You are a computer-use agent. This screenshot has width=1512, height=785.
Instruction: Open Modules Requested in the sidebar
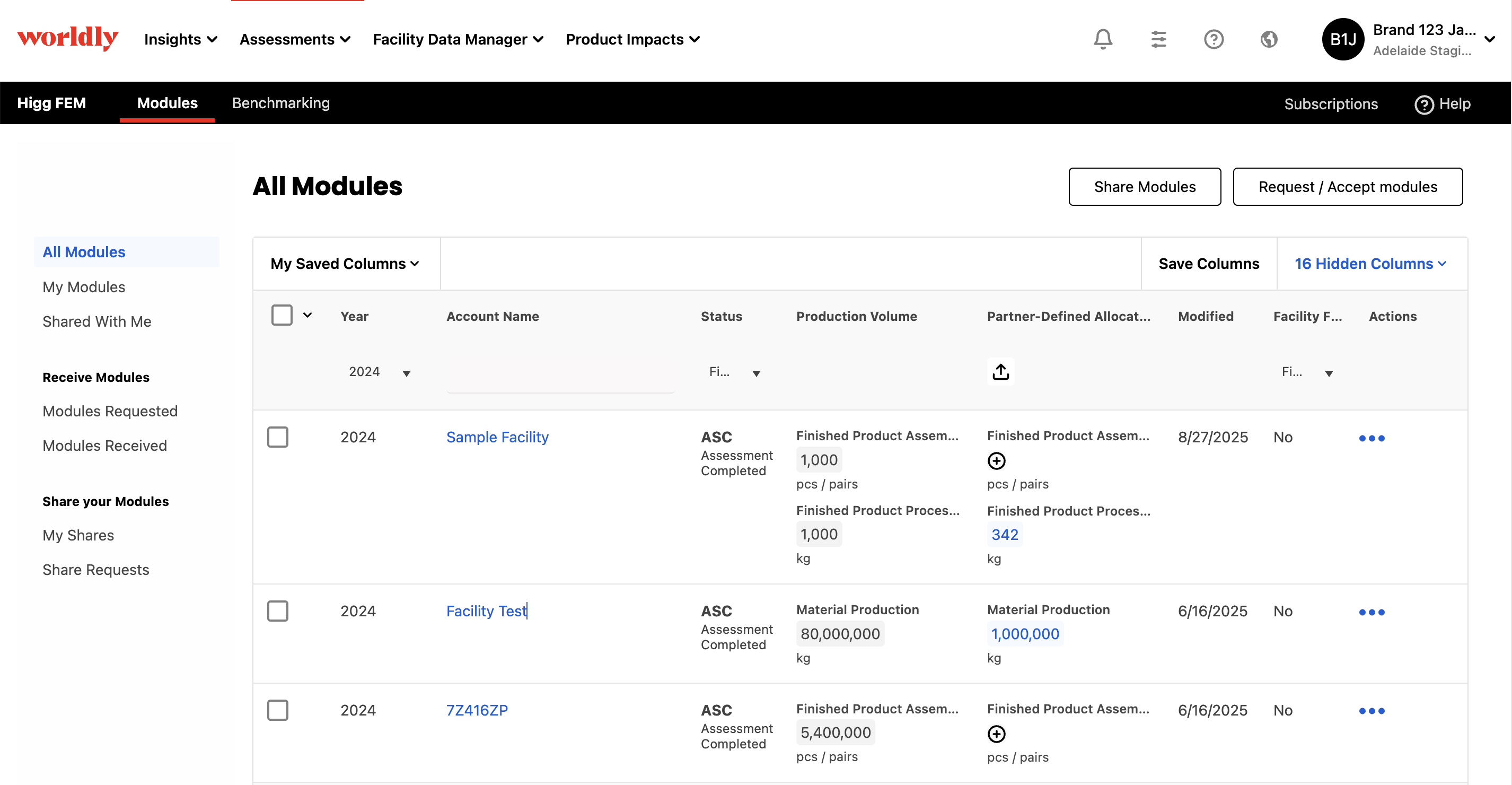tap(110, 411)
